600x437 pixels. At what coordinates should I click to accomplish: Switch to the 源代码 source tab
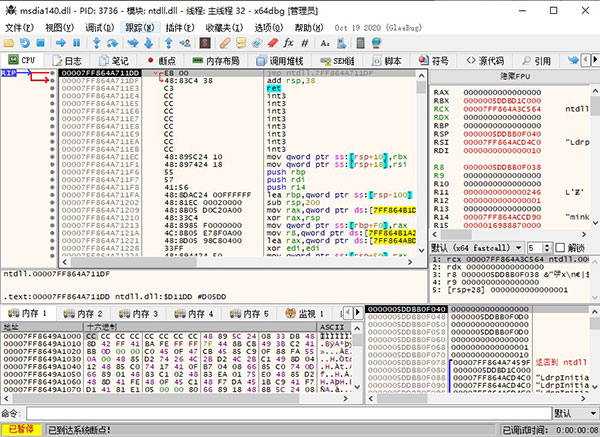pyautogui.click(x=485, y=60)
